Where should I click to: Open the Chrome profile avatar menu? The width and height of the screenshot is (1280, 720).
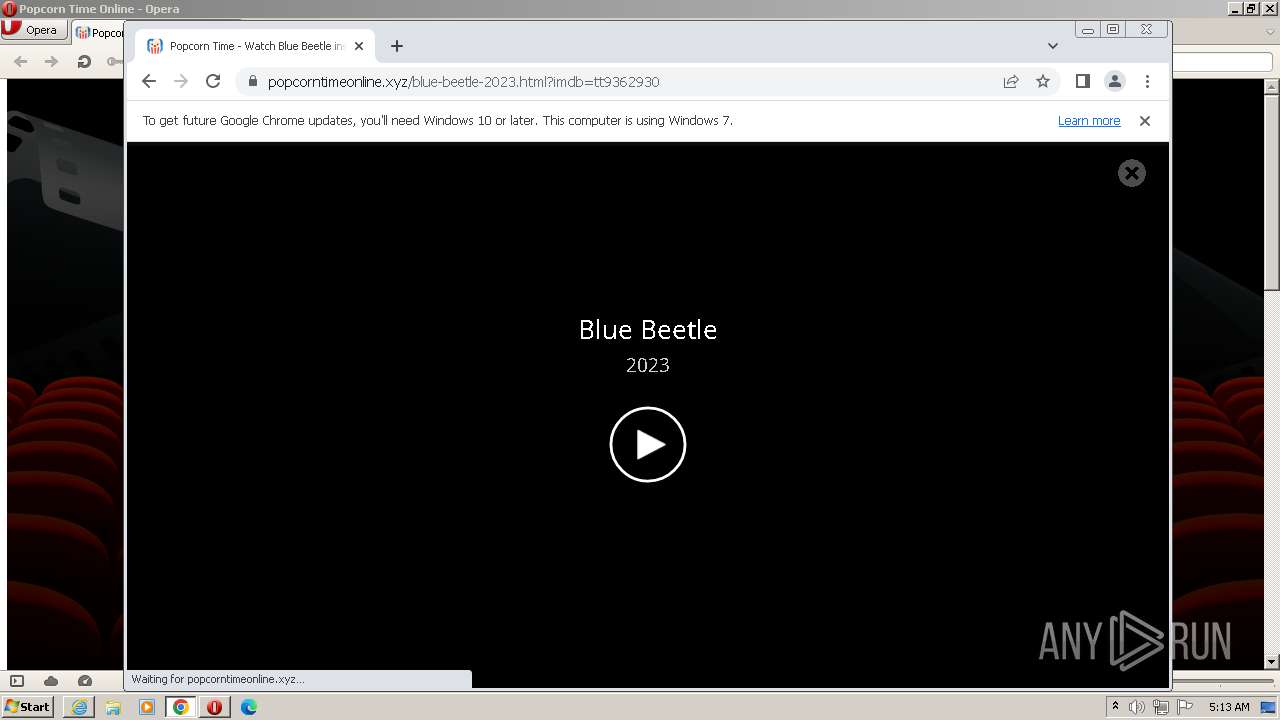click(x=1114, y=81)
